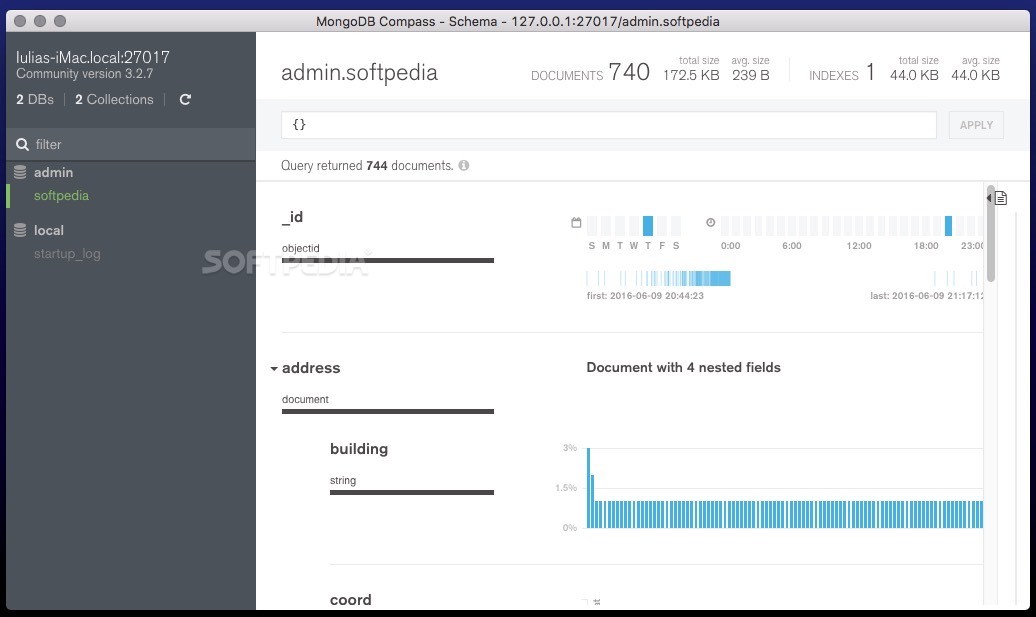Screen dimensions: 1036x617
Task: Click 'Document with 4 nested fields' text
Action: (683, 367)
